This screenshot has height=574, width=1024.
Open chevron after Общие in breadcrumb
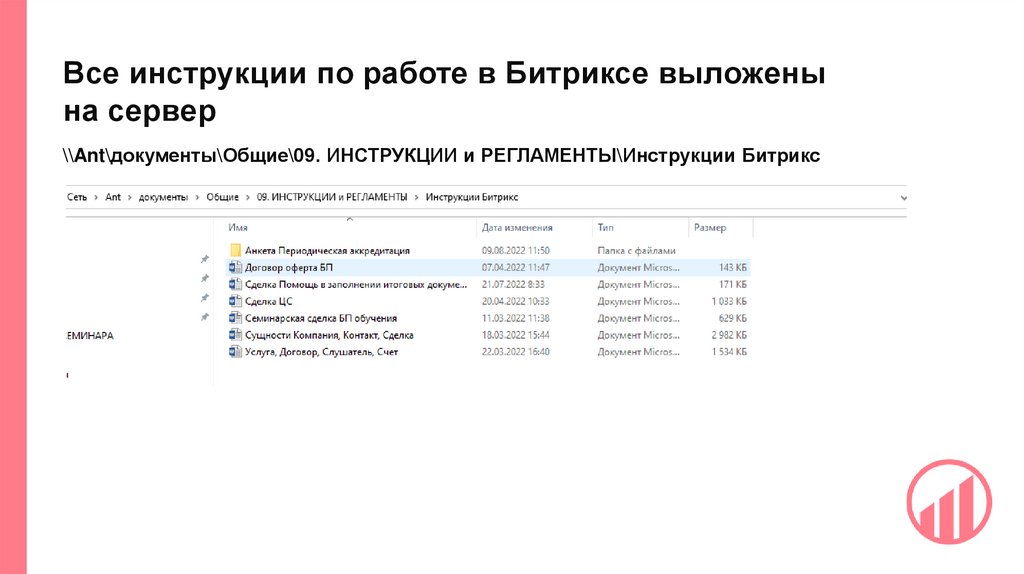(248, 197)
